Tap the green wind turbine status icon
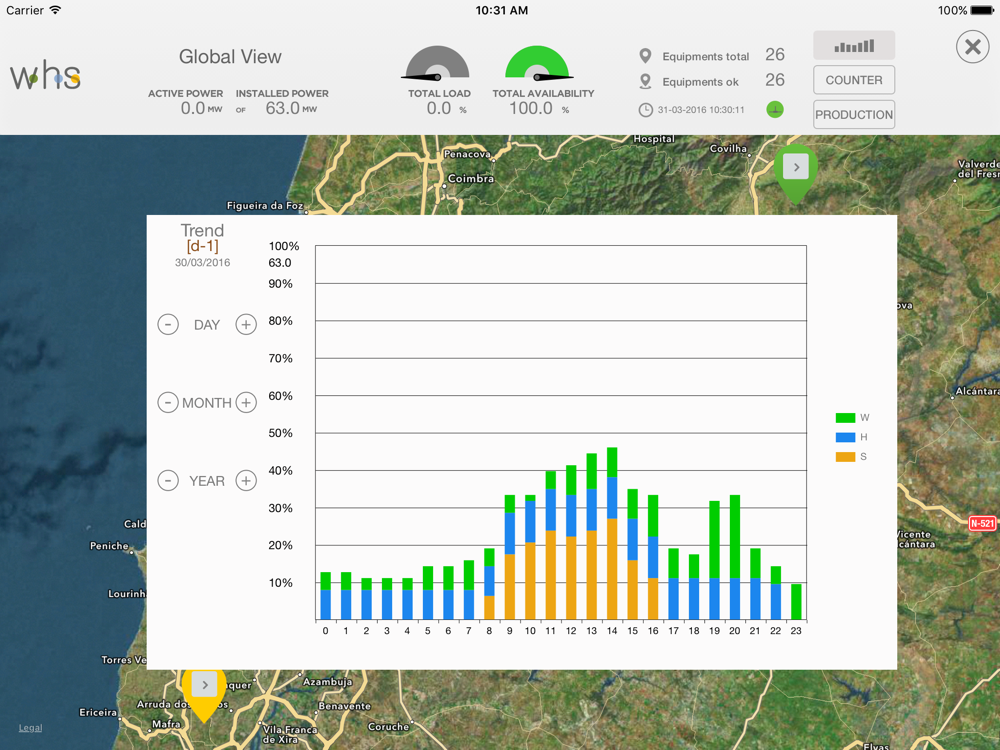 775,110
